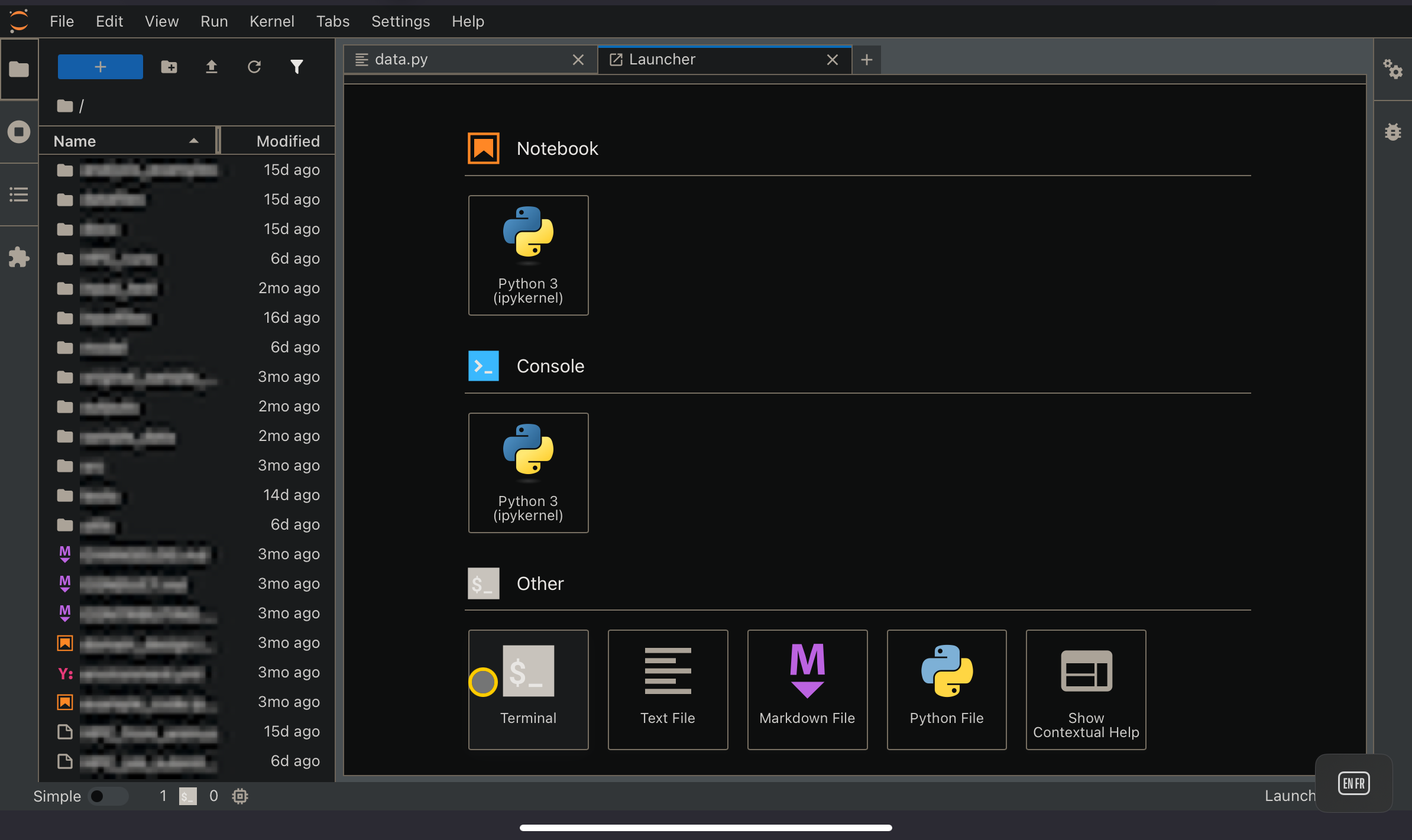This screenshot has height=840, width=1412.
Task: Click the Launcher status bar label
Action: coord(1290,796)
